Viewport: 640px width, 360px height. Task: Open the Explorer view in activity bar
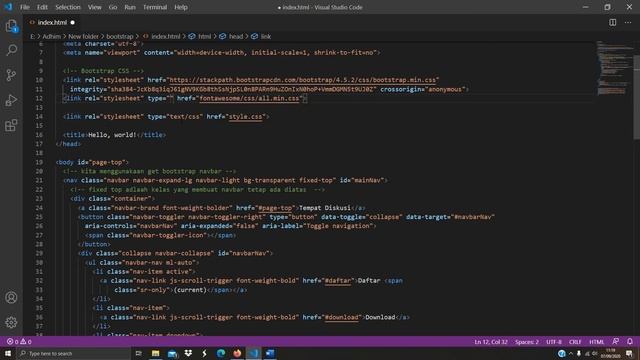[x=11, y=26]
